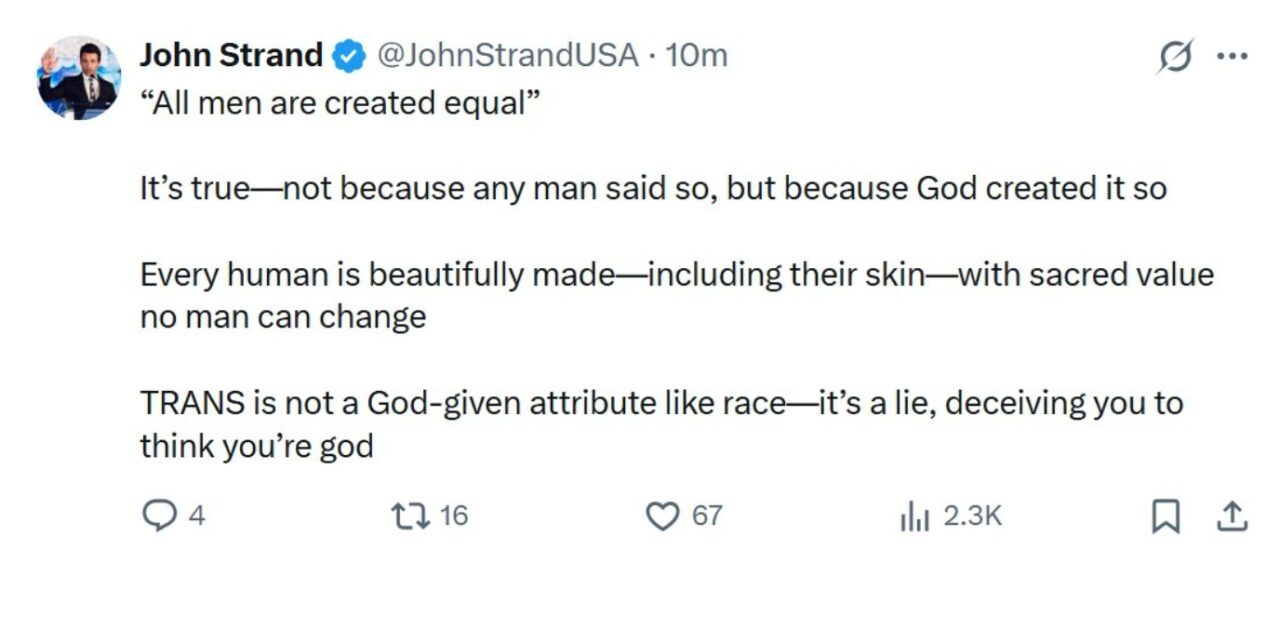The width and height of the screenshot is (1280, 644).
Task: Open John Strand's profile picture
Action: (79, 78)
